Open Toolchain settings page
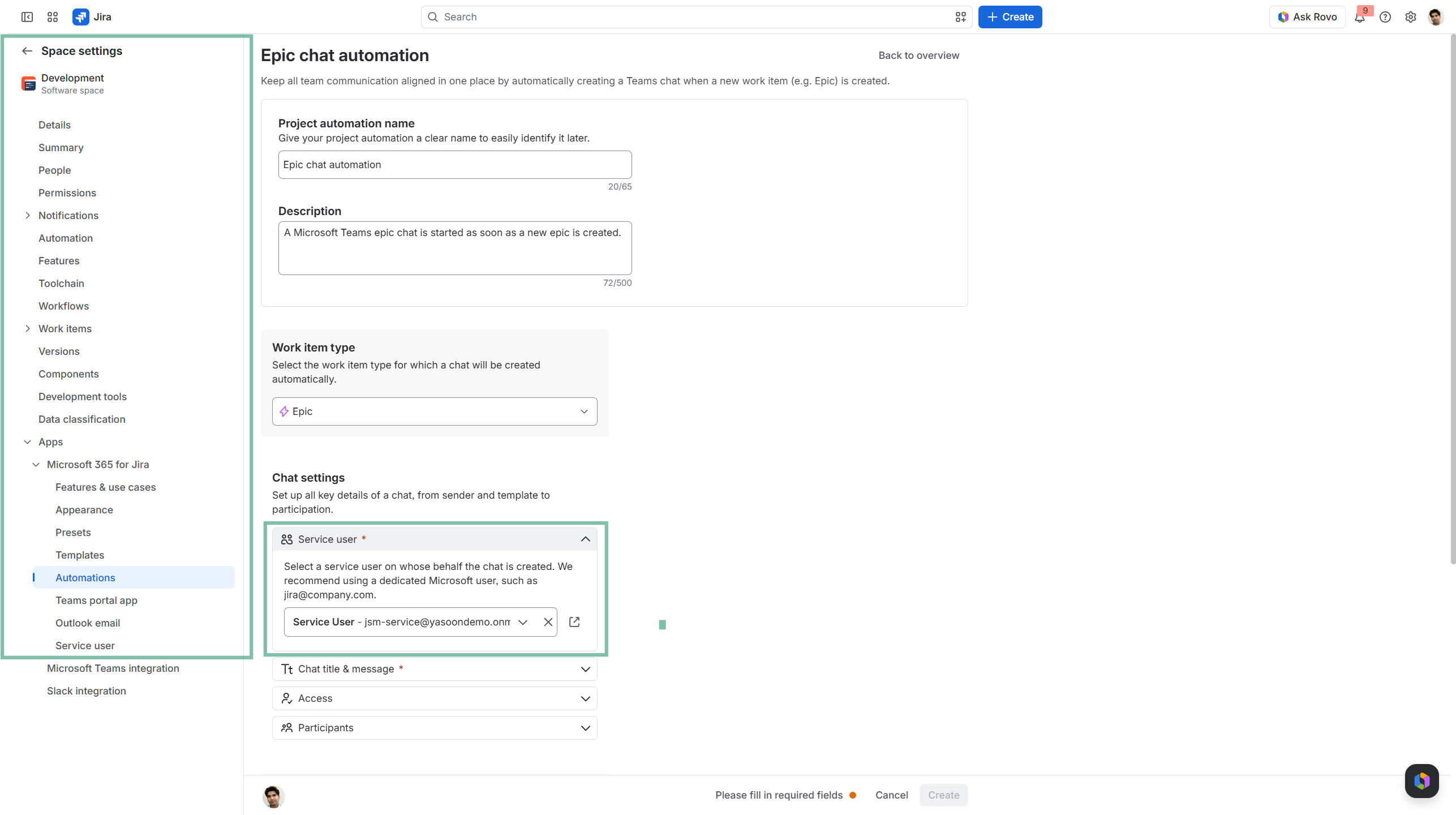This screenshot has width=1456, height=815. click(61, 284)
